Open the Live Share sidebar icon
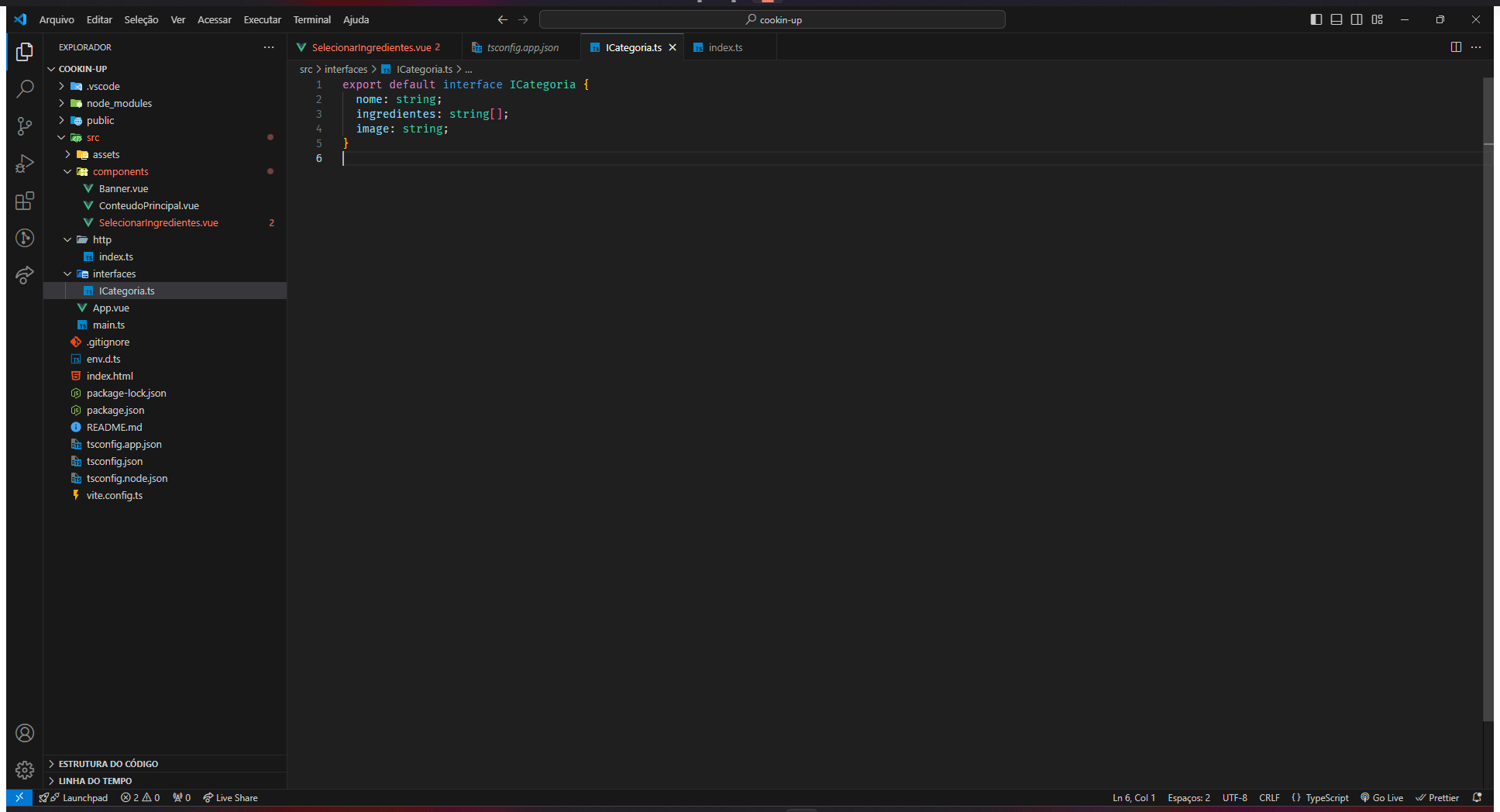Screen dimensions: 1500x812 click(x=25, y=275)
